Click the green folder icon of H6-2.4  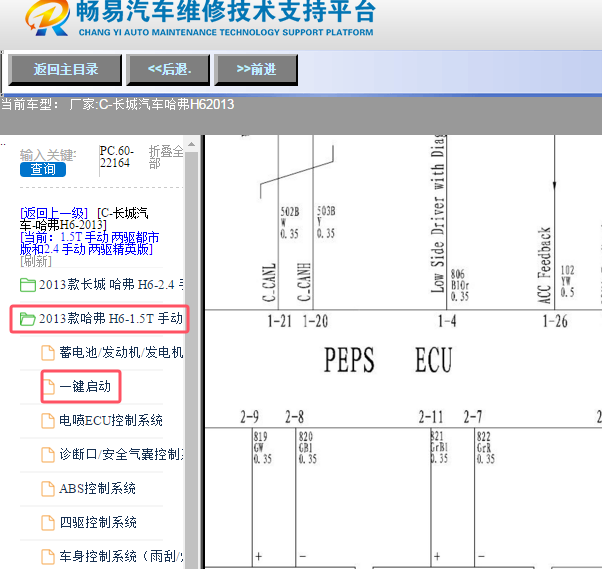[28, 285]
